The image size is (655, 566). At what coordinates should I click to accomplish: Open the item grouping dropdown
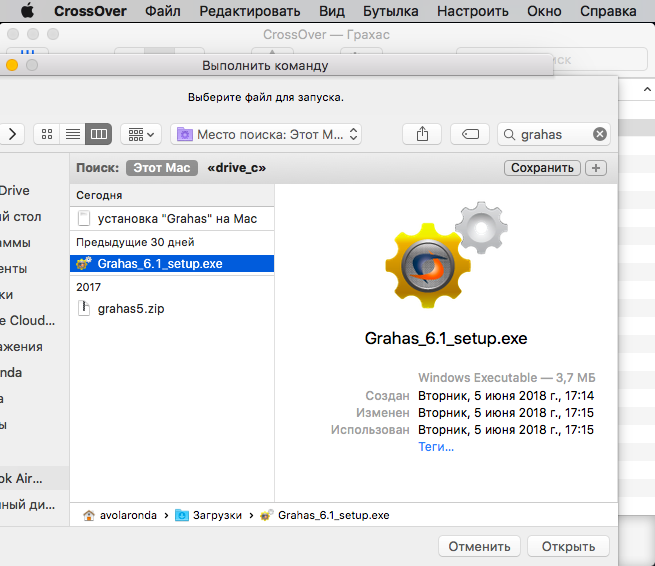pyautogui.click(x=141, y=134)
